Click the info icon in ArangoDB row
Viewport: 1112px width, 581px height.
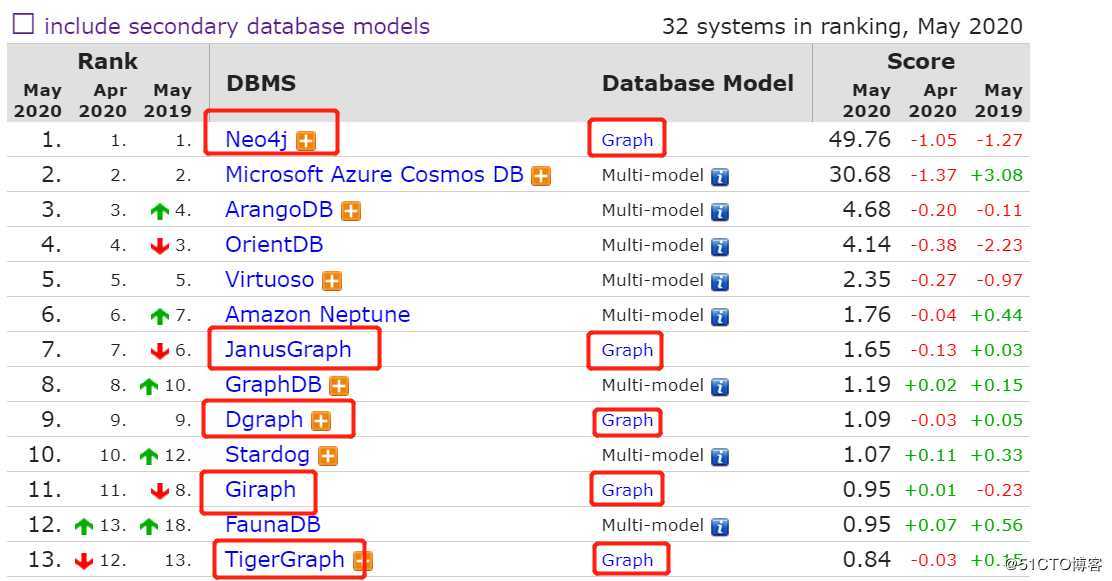720,211
